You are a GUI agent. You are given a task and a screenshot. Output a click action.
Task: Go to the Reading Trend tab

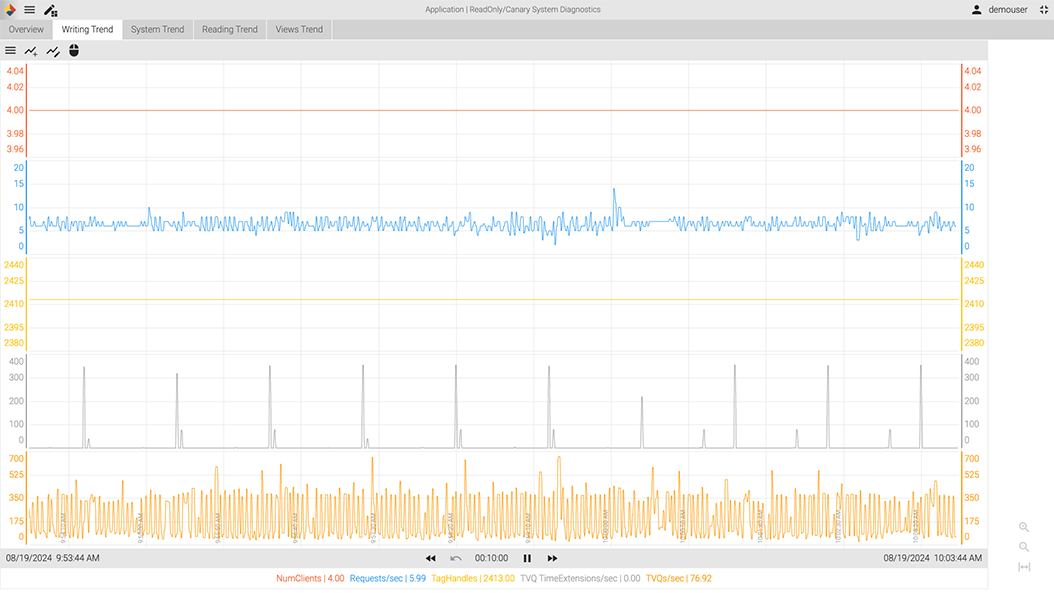(x=230, y=30)
